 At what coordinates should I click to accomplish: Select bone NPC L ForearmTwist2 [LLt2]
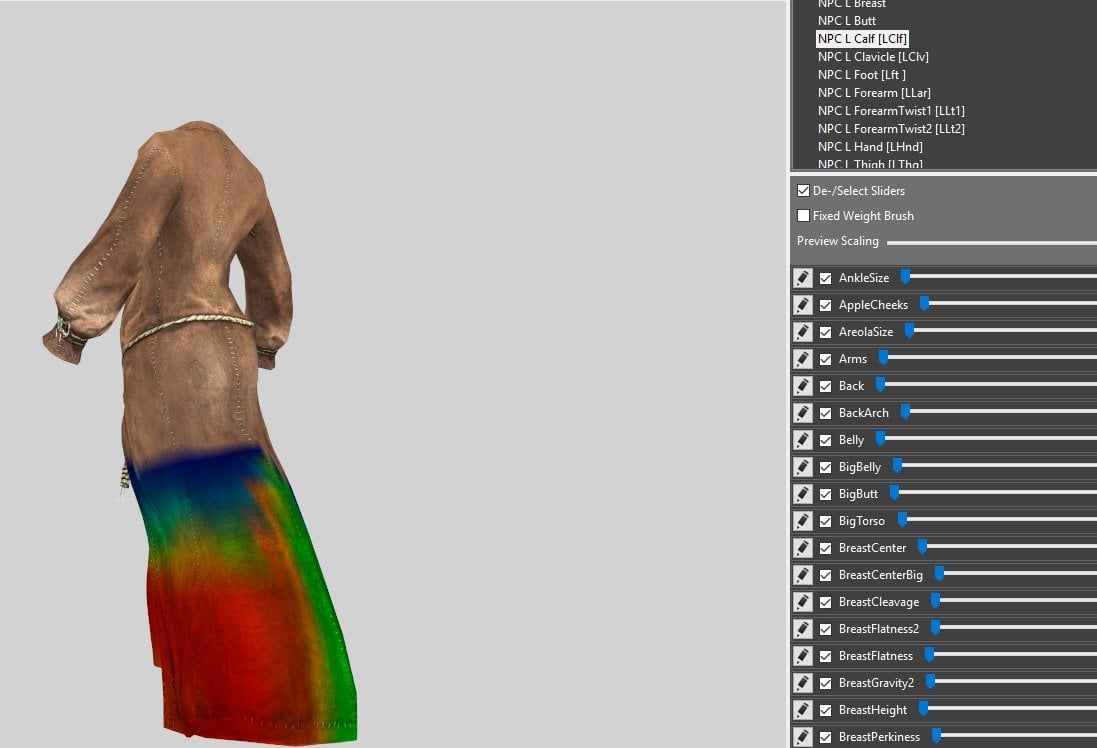point(891,129)
